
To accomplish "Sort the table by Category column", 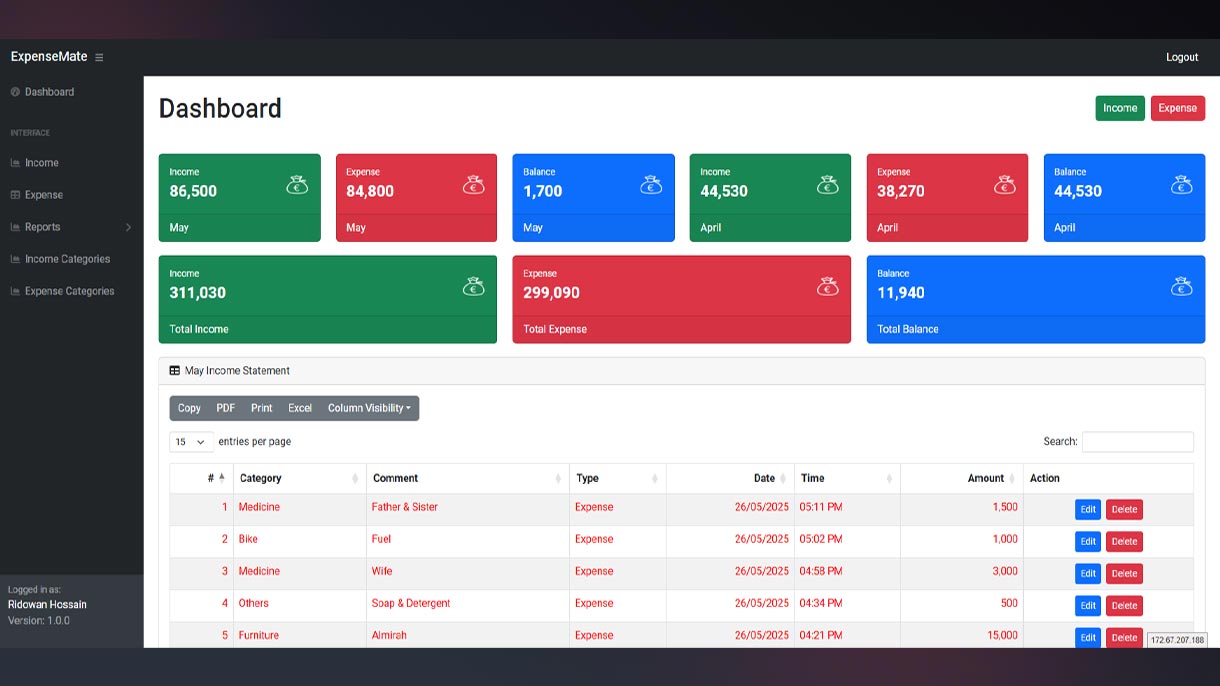I will tap(299, 479).
